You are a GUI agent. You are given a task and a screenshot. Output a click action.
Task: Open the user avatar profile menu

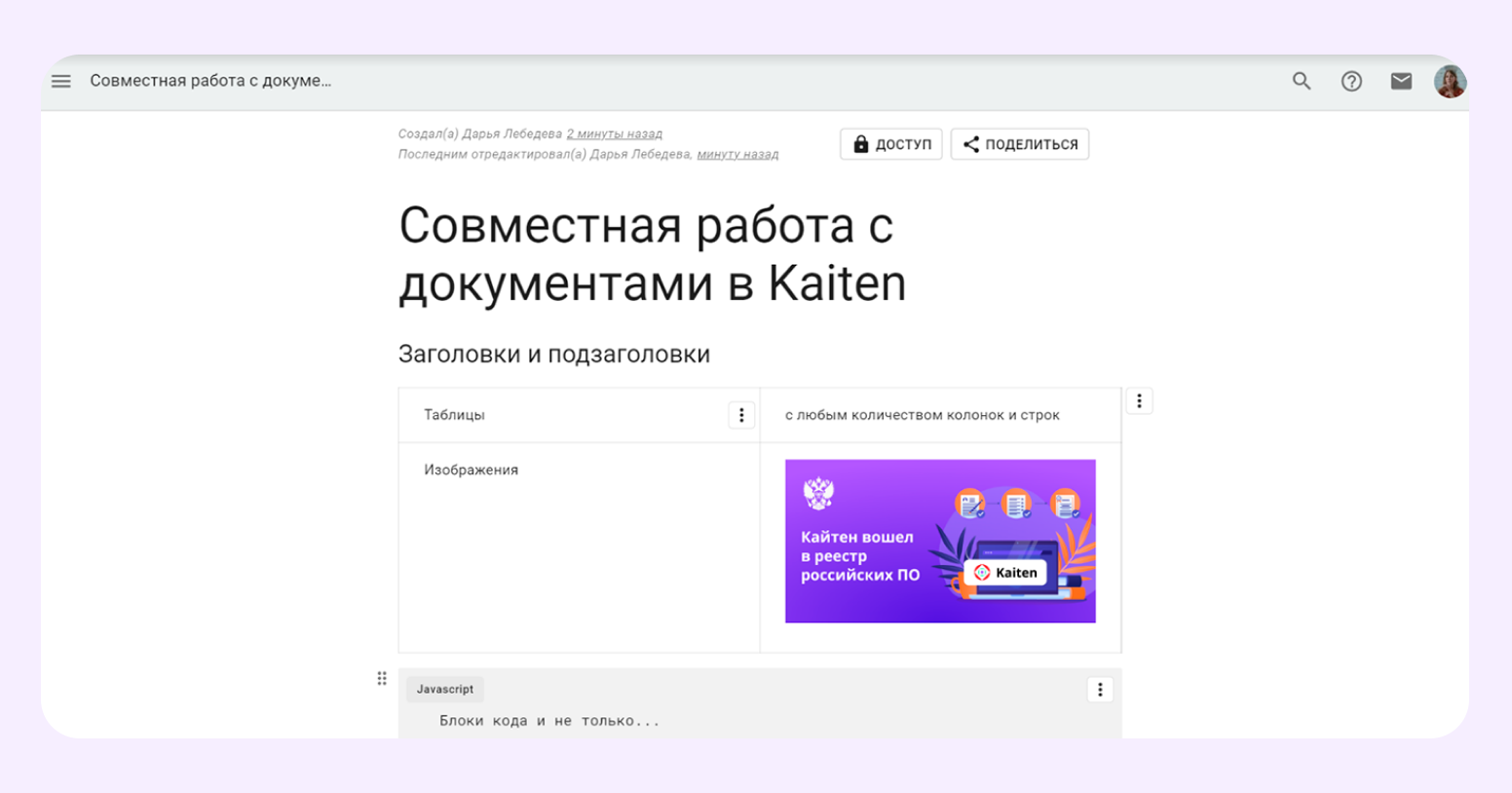click(1450, 81)
